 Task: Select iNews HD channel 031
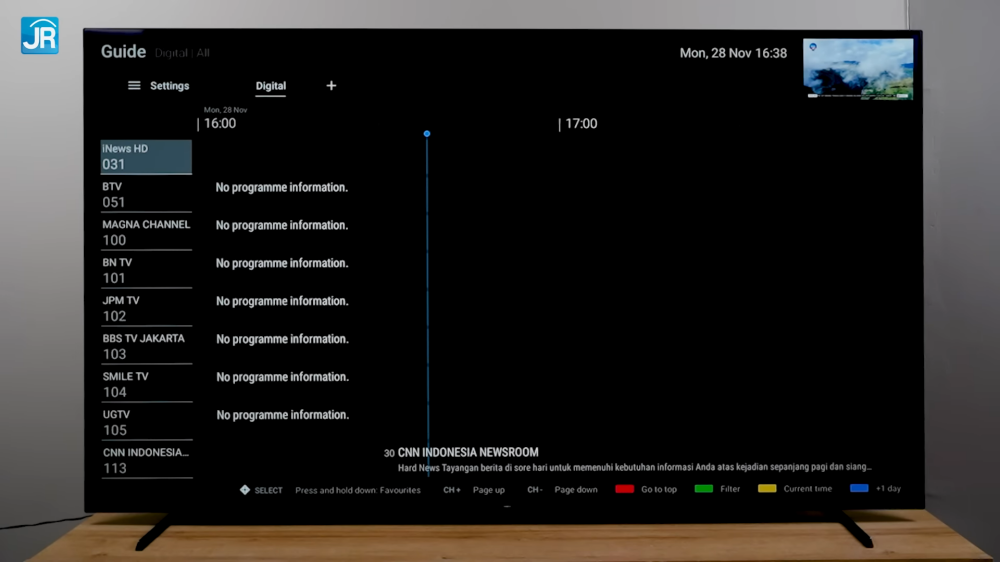[x=146, y=157]
